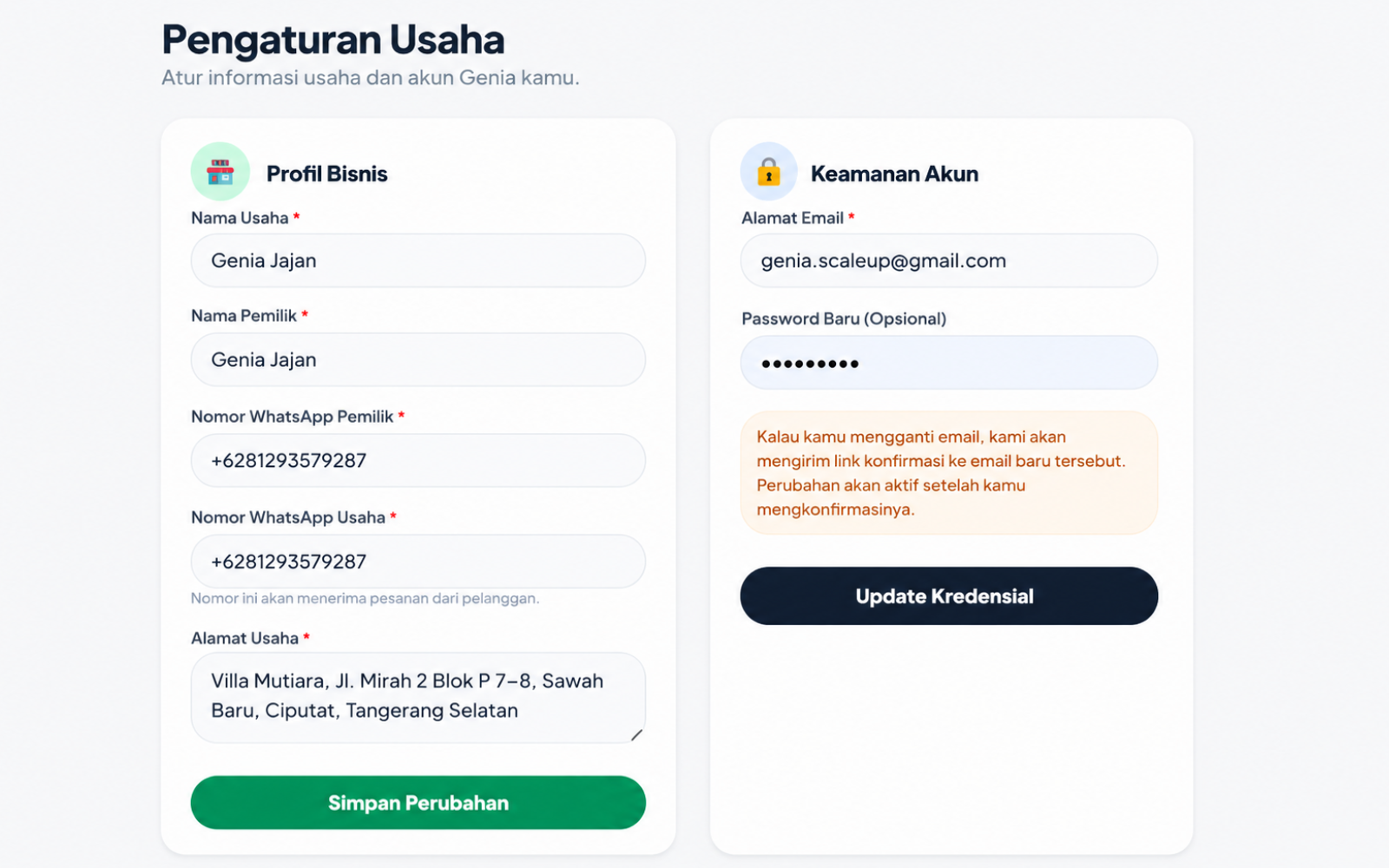Click the page subtitle about akun Genia

[371, 77]
